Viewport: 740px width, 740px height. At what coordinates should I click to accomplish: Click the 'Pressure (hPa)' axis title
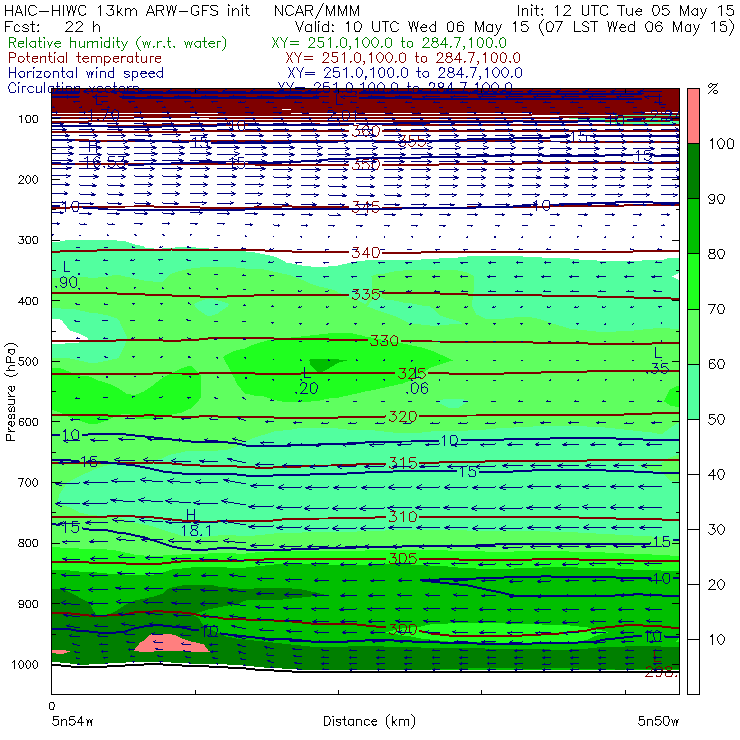[10, 392]
